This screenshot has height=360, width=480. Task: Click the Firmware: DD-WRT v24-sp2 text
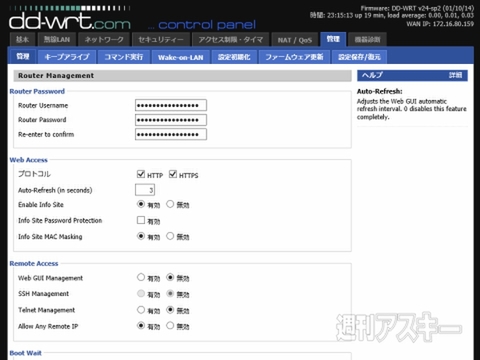(x=417, y=8)
